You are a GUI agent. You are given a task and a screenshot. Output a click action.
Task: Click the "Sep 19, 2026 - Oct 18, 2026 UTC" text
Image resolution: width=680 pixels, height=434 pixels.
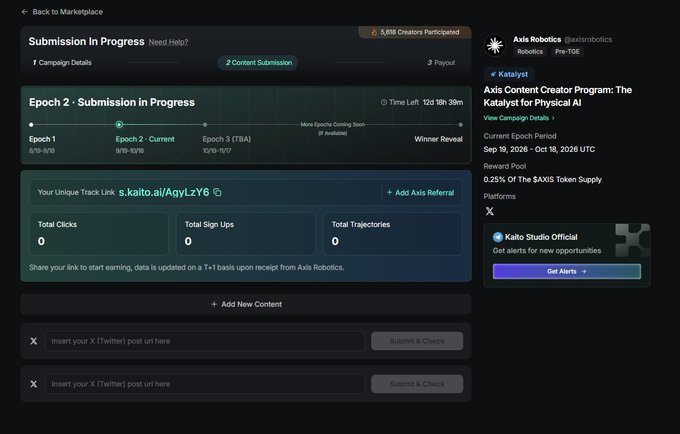[539, 149]
